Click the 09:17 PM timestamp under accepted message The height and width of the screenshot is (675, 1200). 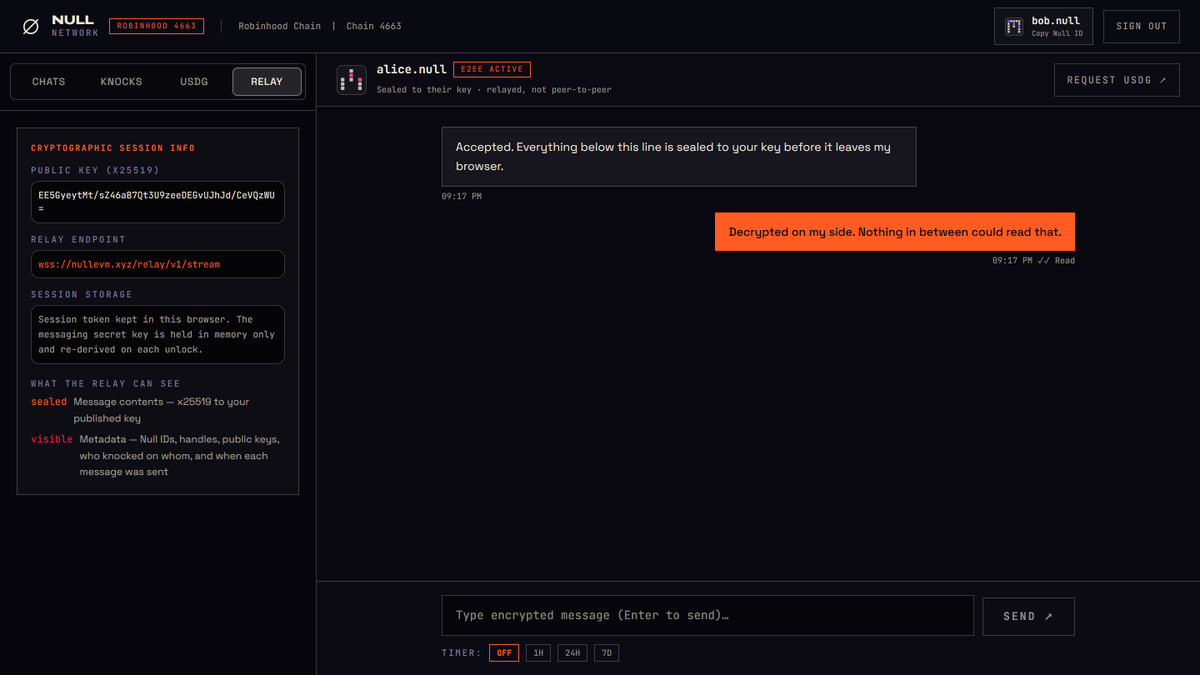(462, 196)
